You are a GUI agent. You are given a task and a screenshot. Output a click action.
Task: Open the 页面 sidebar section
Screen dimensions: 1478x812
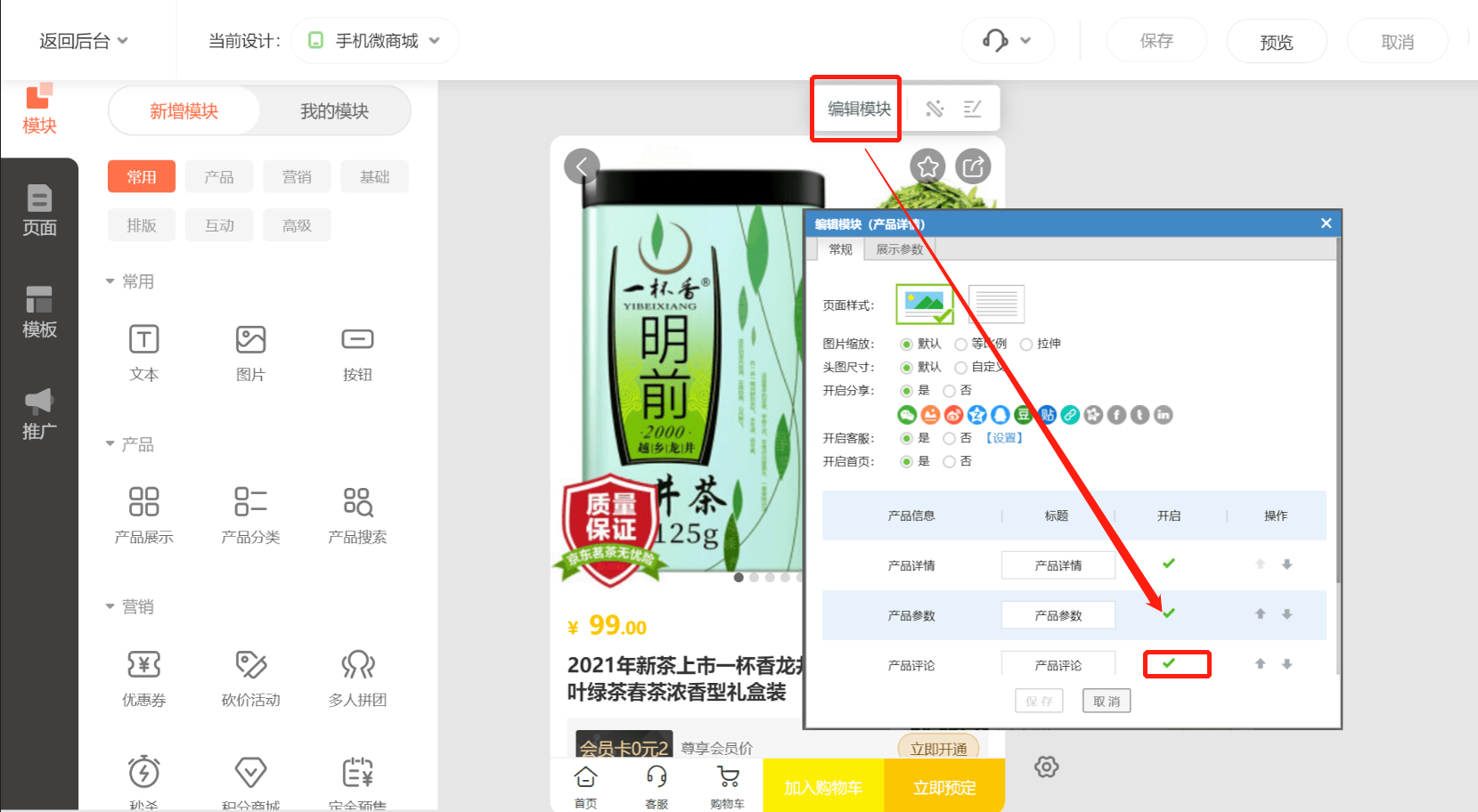(39, 210)
